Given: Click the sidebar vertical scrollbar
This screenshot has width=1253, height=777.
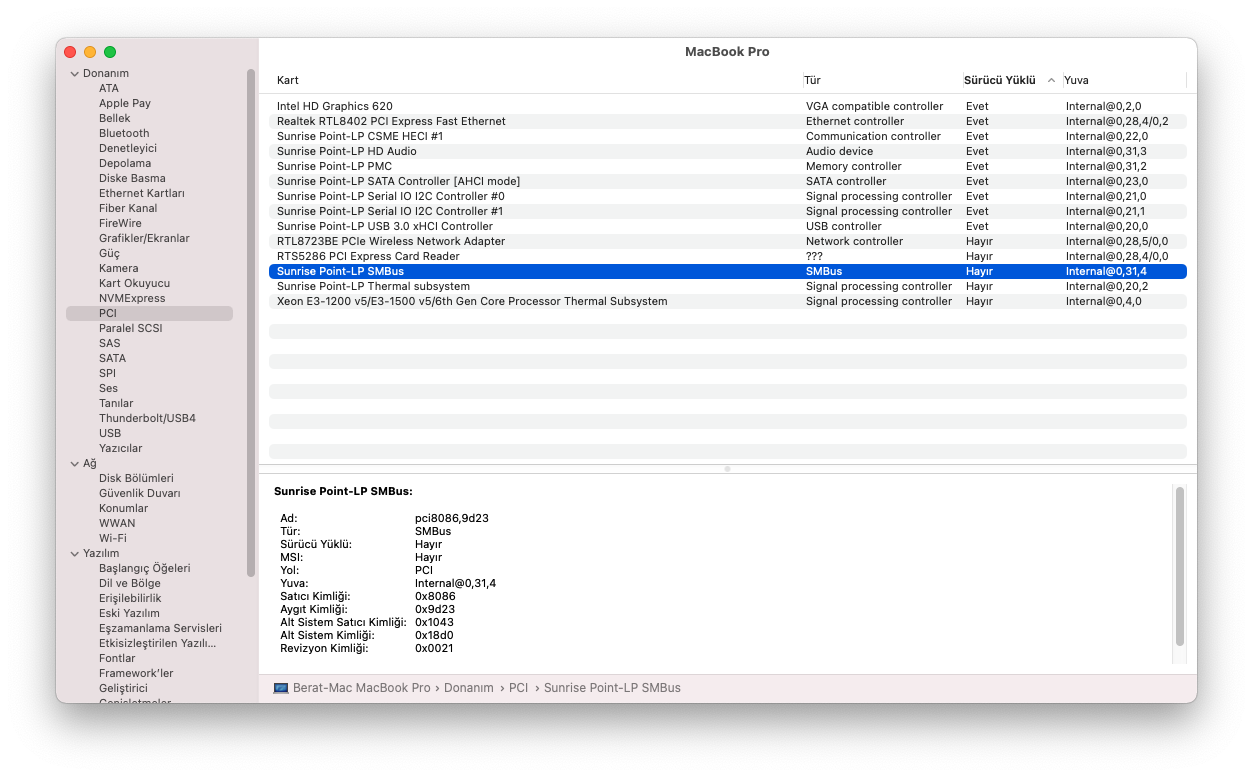Looking at the screenshot, I should (251, 320).
